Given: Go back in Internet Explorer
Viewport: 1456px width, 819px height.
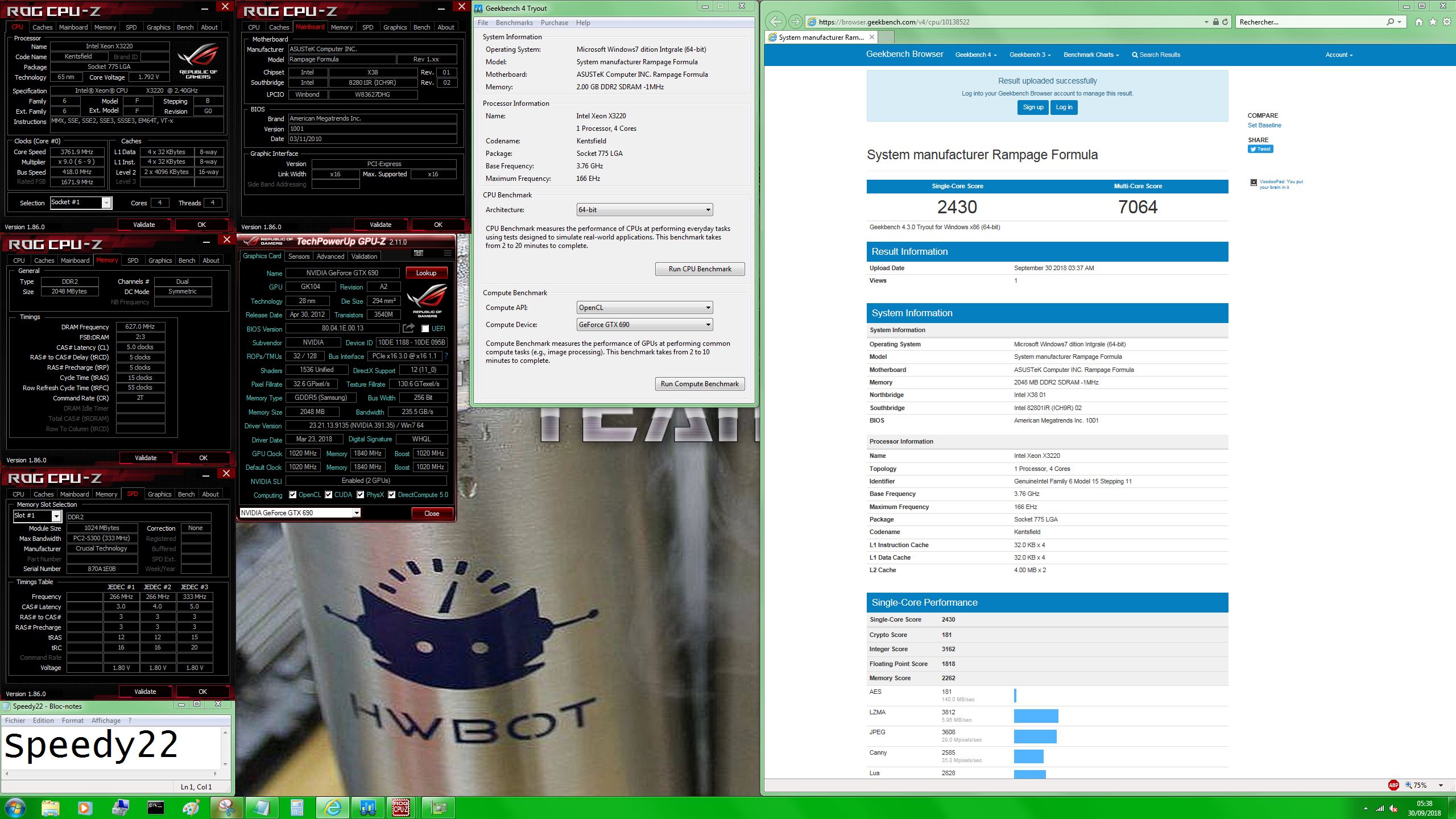Looking at the screenshot, I should pos(775,22).
